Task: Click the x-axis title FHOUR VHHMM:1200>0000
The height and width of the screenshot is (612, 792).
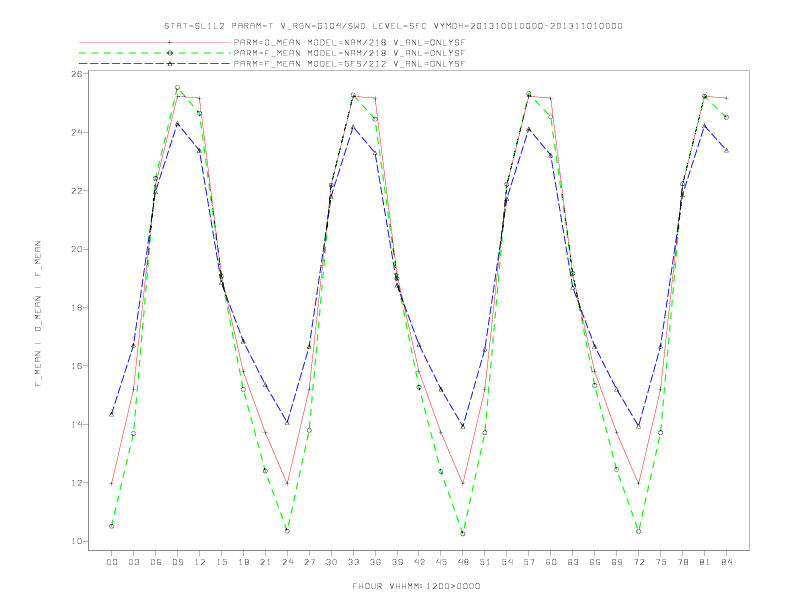Action: click(416, 586)
